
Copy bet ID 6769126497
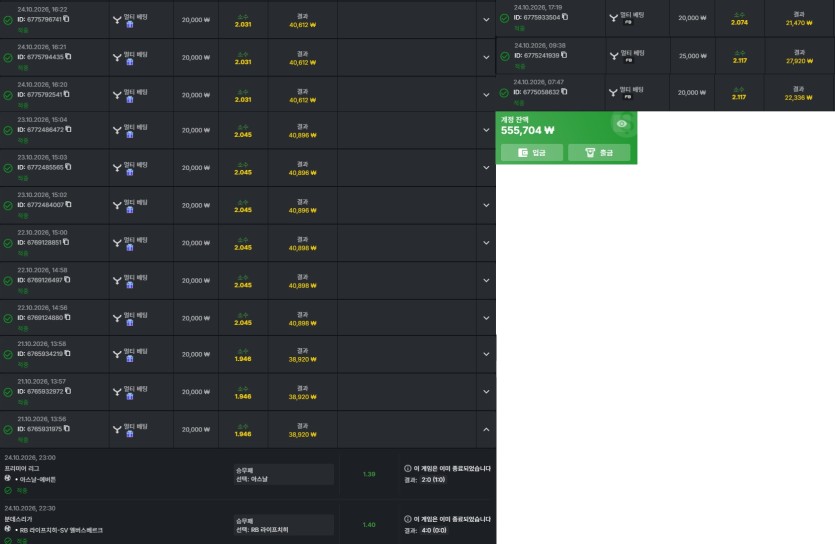pos(67,280)
